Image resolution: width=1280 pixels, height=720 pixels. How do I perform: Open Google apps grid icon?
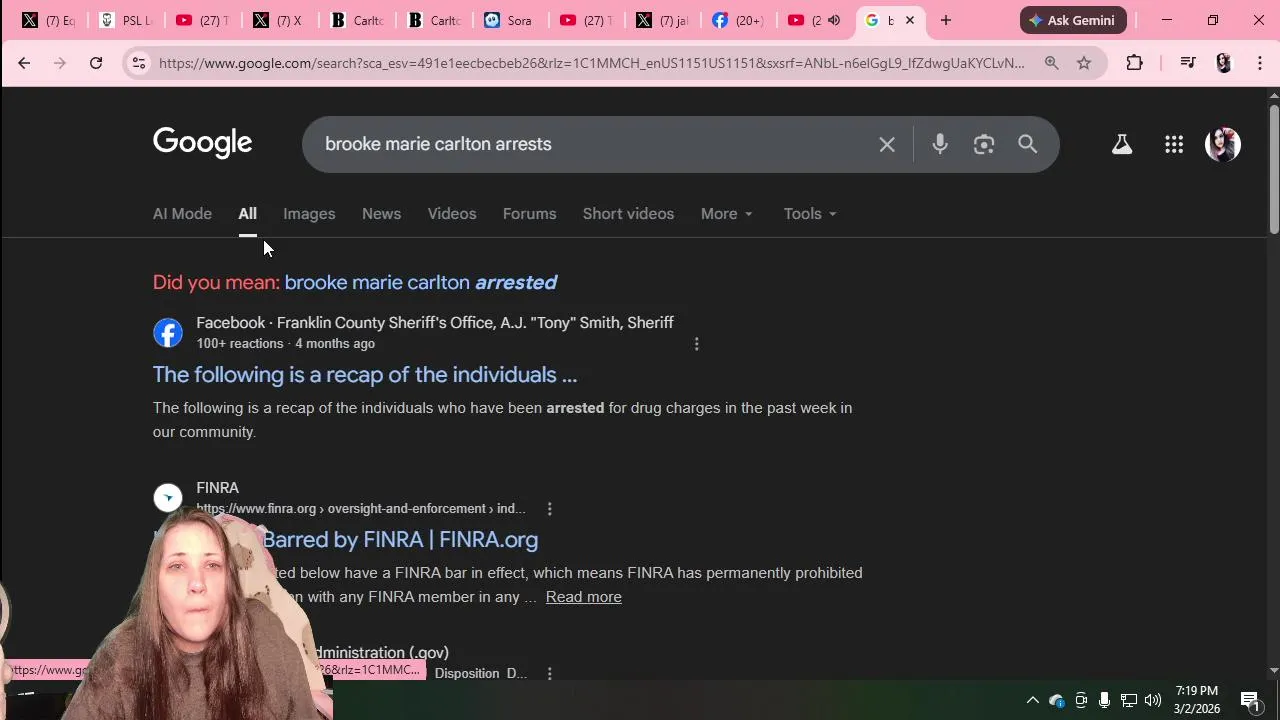coord(1174,144)
